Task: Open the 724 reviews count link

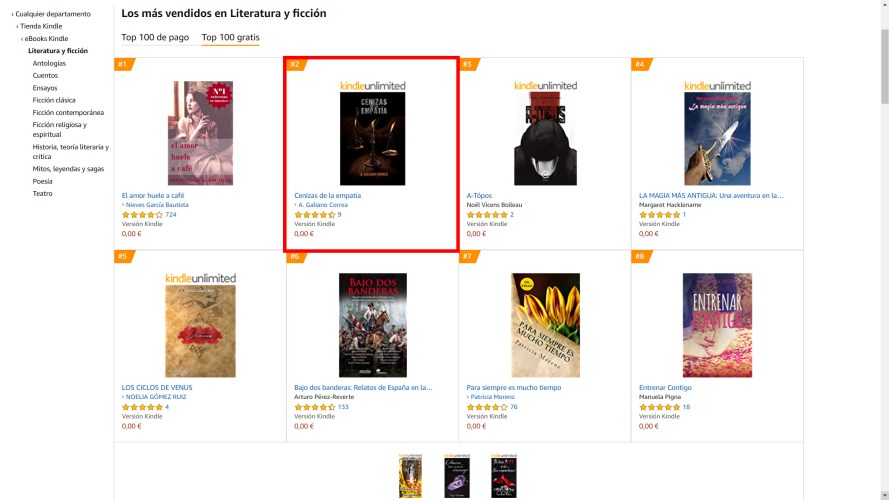Action: (x=171, y=215)
